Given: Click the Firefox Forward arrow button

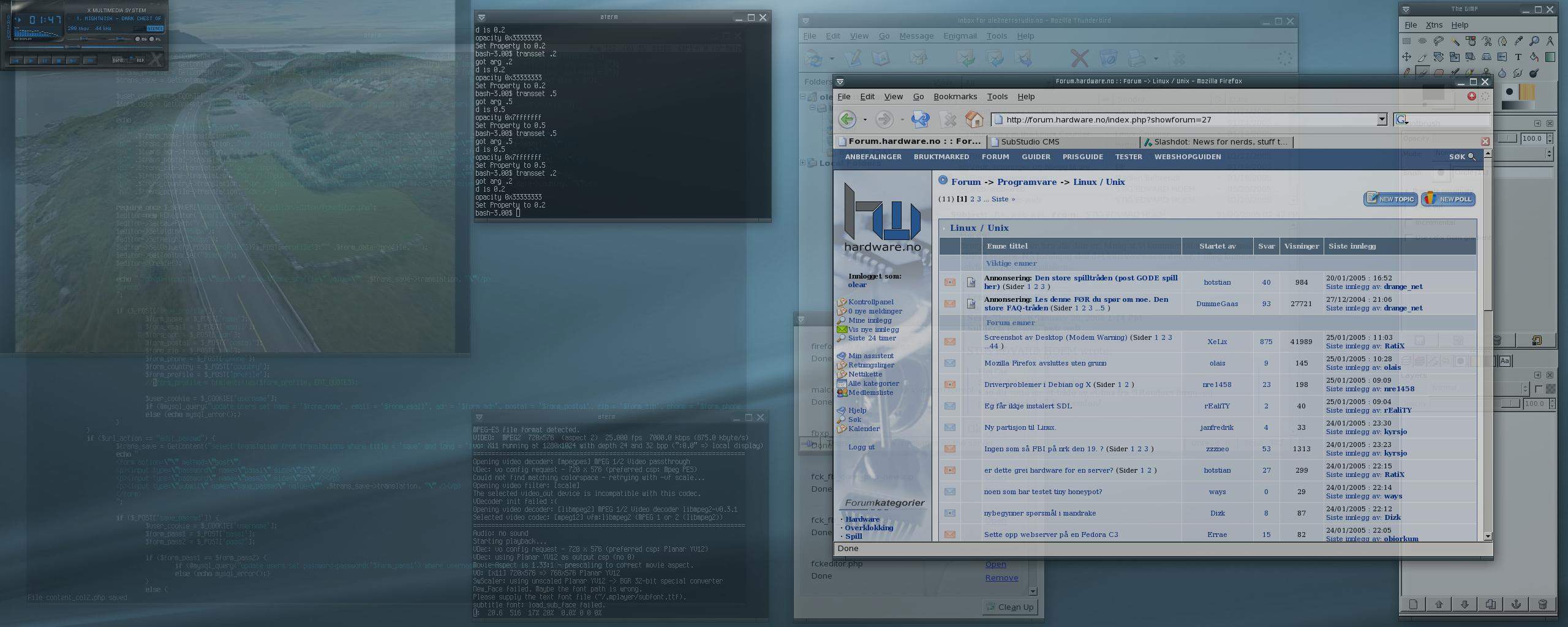Looking at the screenshot, I should point(884,119).
